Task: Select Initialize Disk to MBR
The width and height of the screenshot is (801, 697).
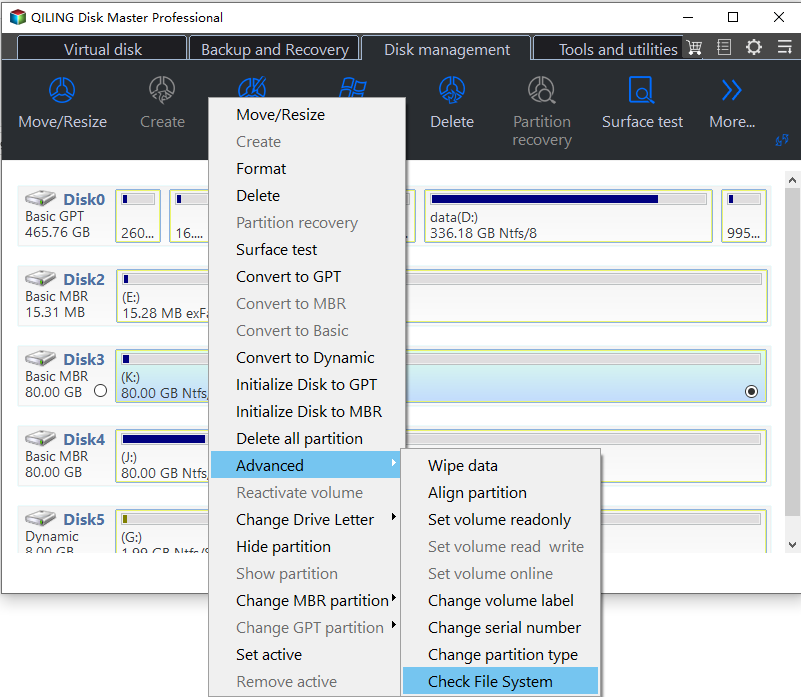Action: pos(305,411)
